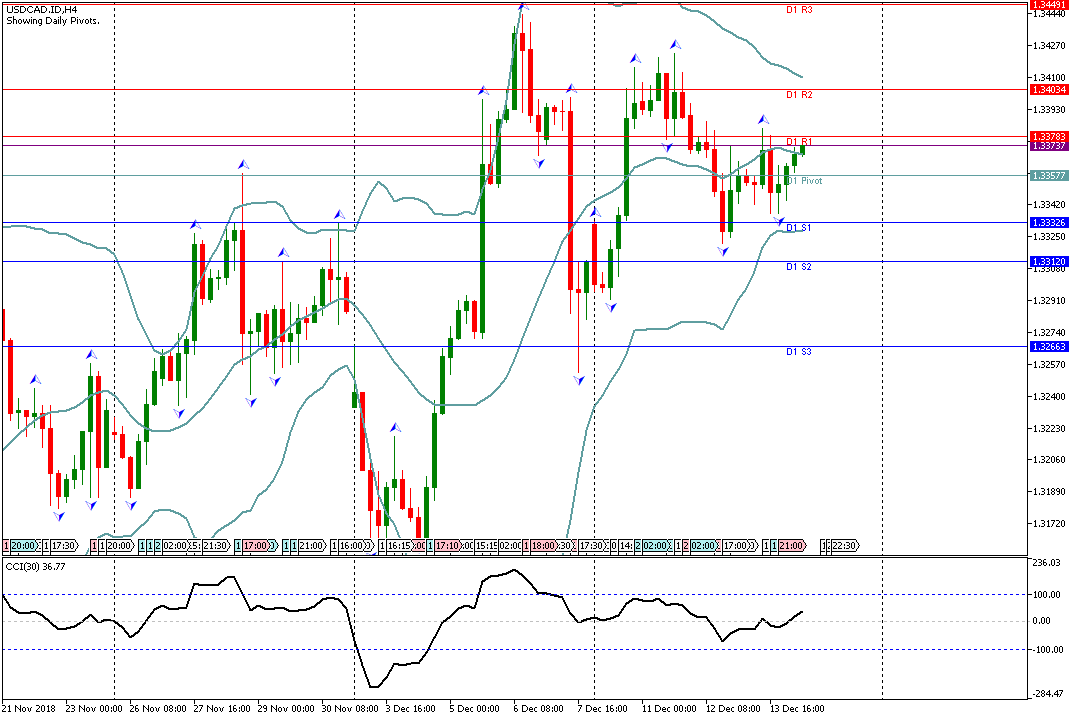Select the D1 Pivot label

click(804, 181)
